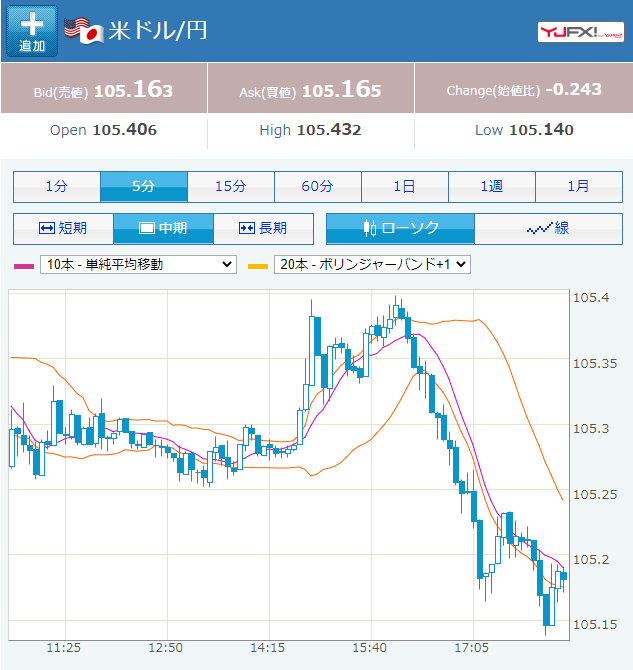Screen dimensions: 633x670
Task: Click the US-Japan flag icon
Action: pos(84,30)
